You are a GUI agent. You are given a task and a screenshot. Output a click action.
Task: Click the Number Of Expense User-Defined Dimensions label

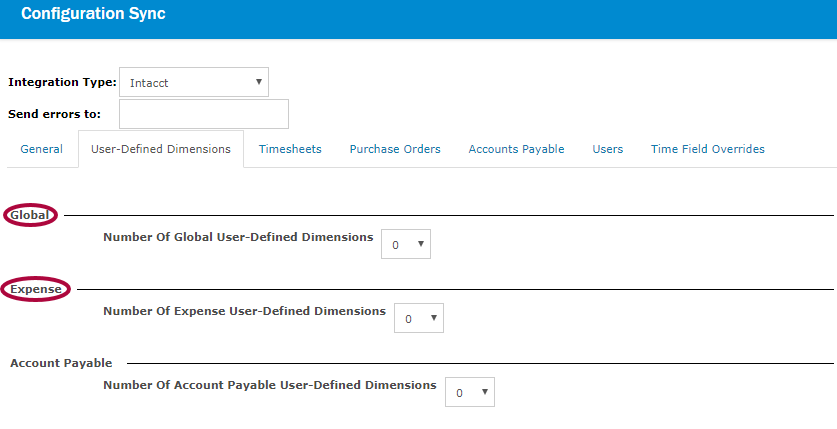244,311
